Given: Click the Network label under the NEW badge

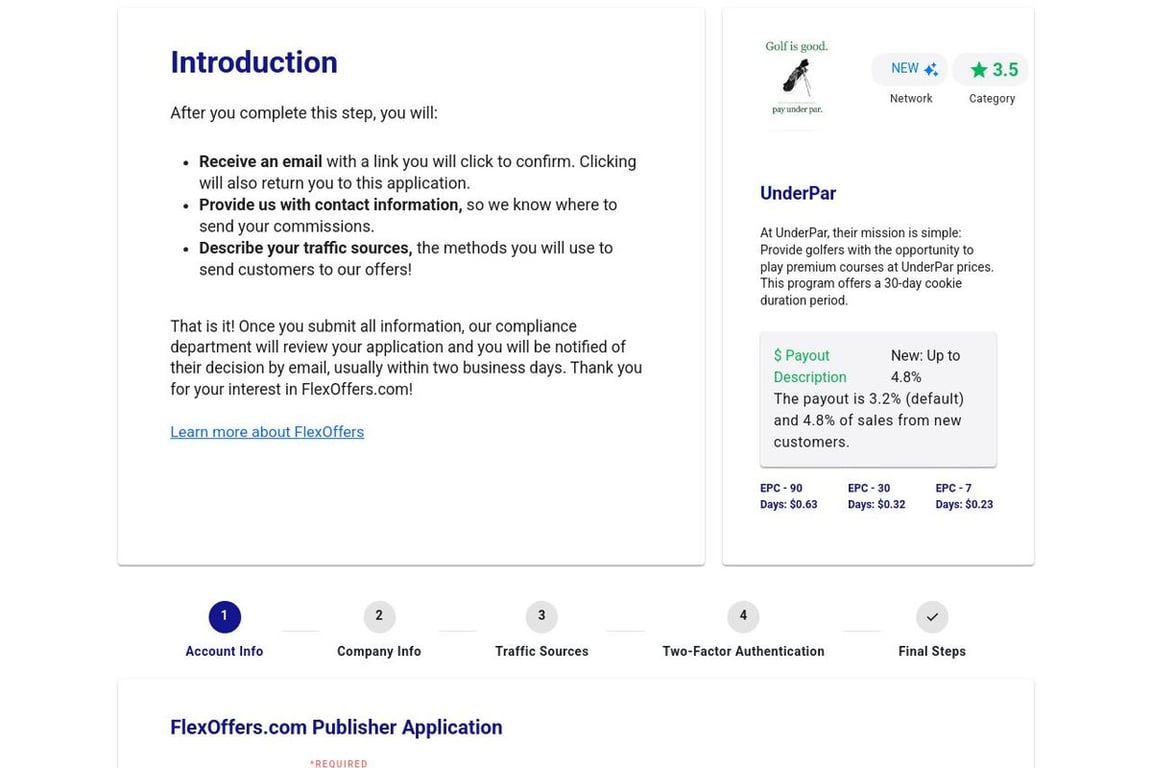Looking at the screenshot, I should coord(910,98).
